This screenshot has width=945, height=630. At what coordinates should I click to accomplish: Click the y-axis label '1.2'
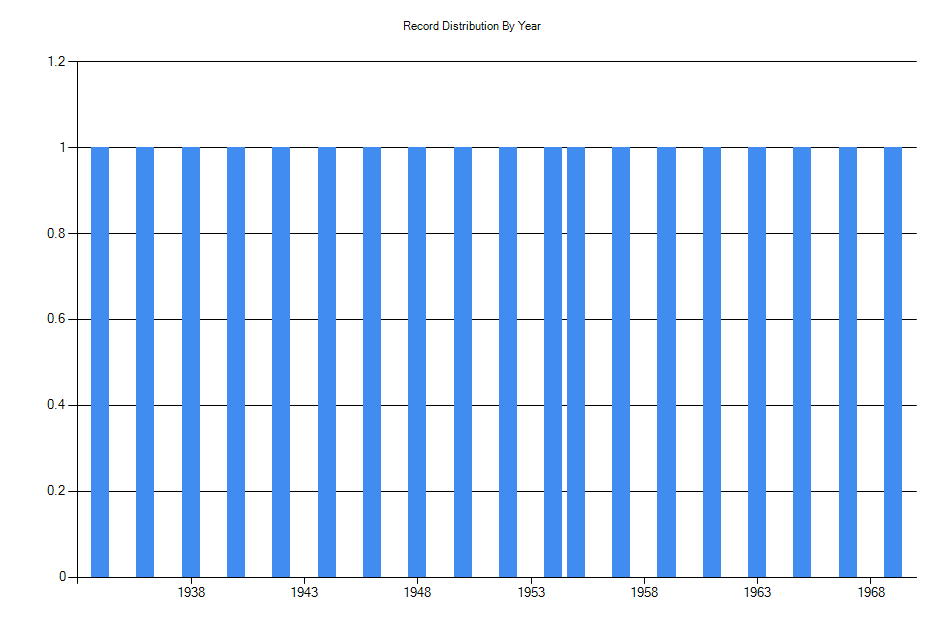pos(56,60)
